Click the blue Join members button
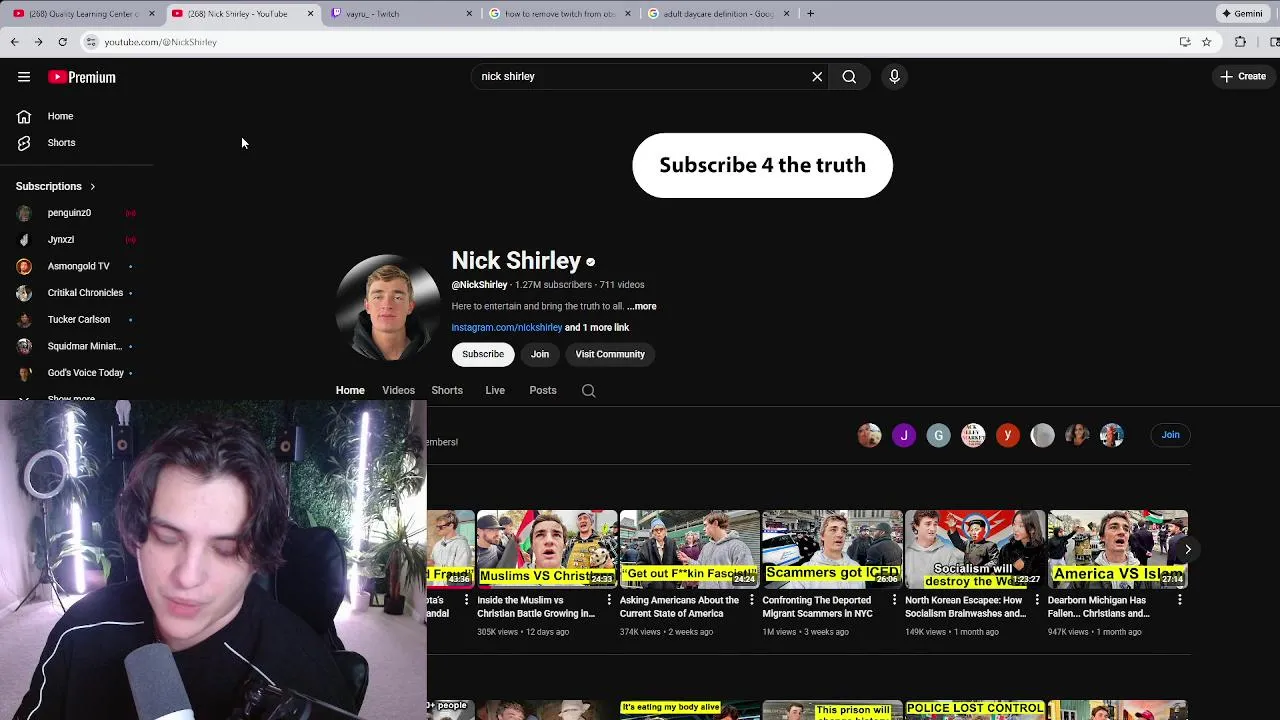The width and height of the screenshot is (1280, 720). coord(1170,435)
